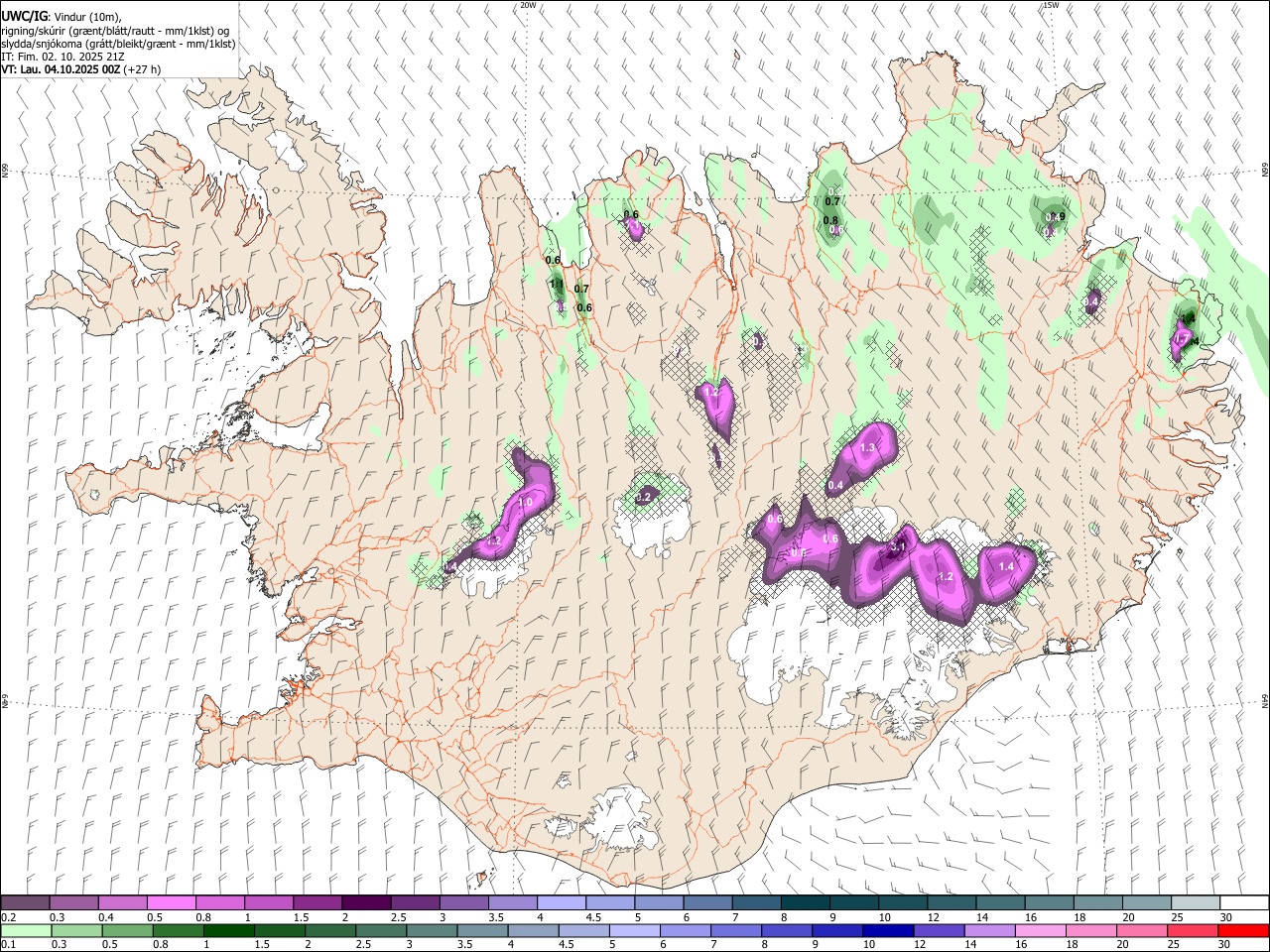Click the '1.3' precipitation value on the map

(x=867, y=448)
